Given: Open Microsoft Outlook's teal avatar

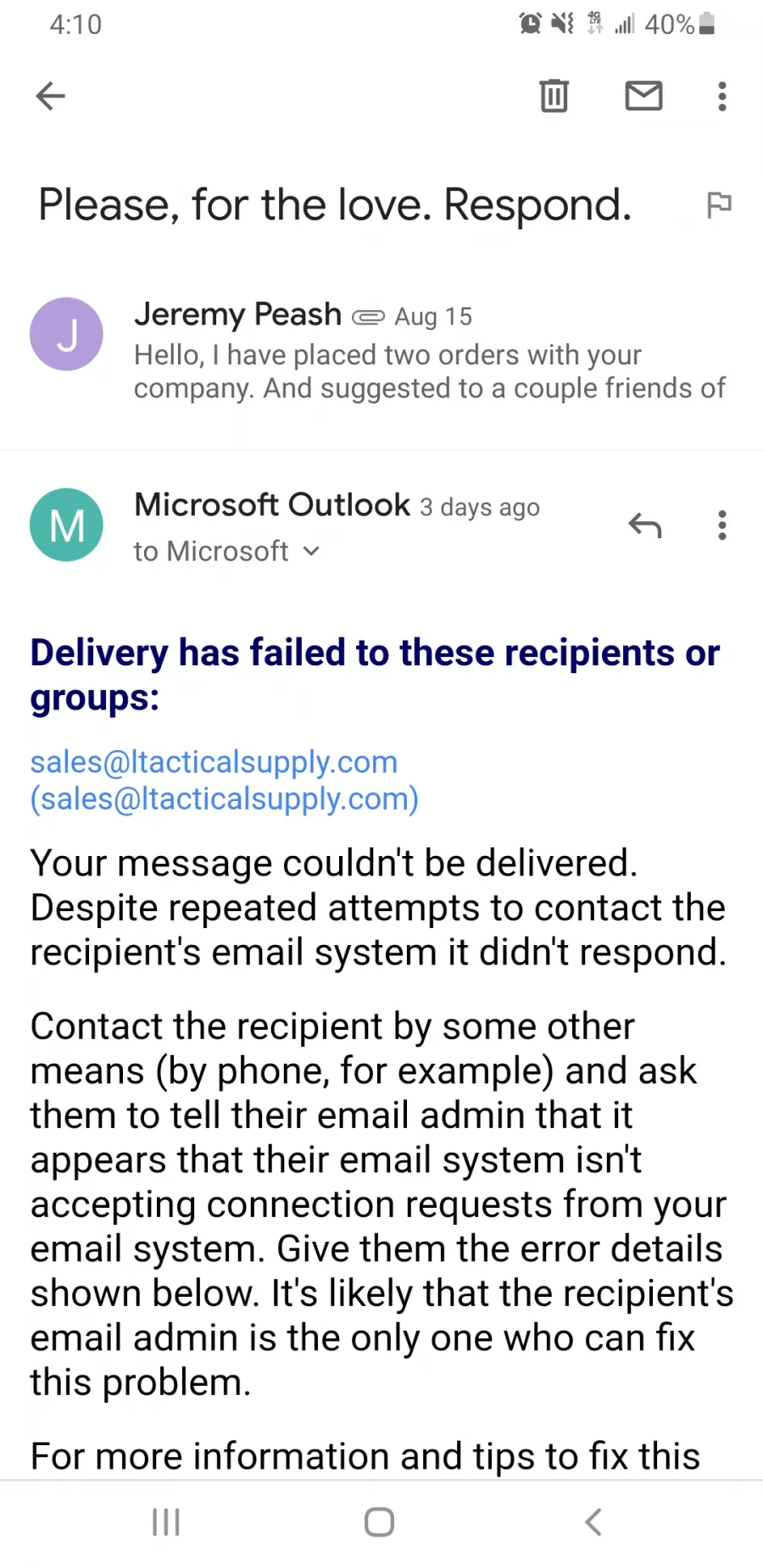Looking at the screenshot, I should coord(66,525).
